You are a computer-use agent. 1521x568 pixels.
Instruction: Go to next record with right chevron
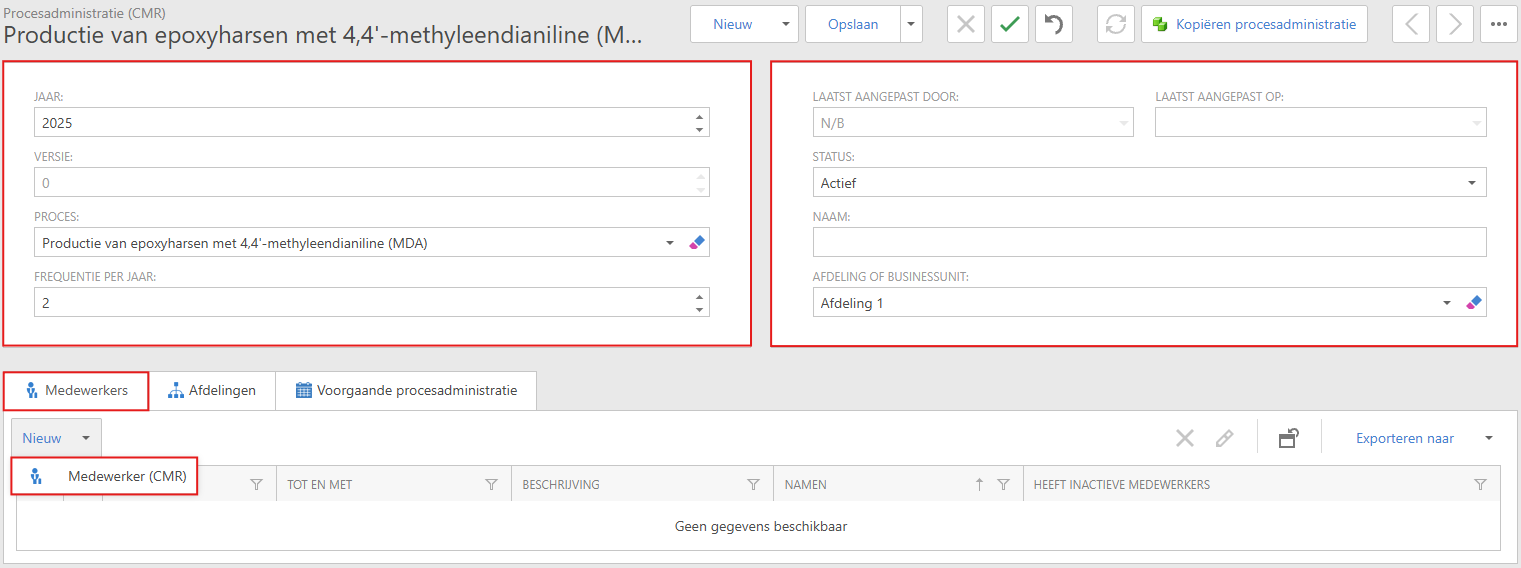click(x=1455, y=24)
